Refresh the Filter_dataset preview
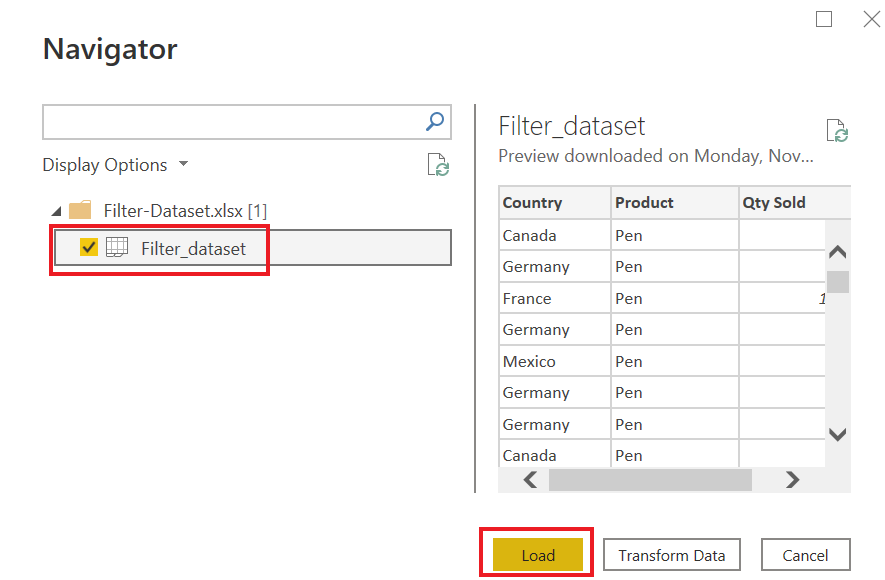This screenshot has height=580, width=885. pyautogui.click(x=837, y=131)
